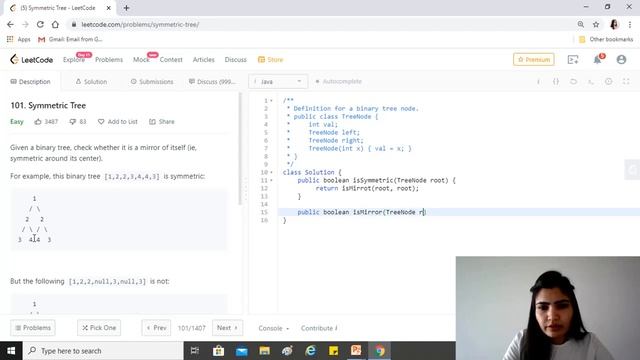Open Chrome three-dot menu
The image size is (640, 360).
[x=630, y=24]
